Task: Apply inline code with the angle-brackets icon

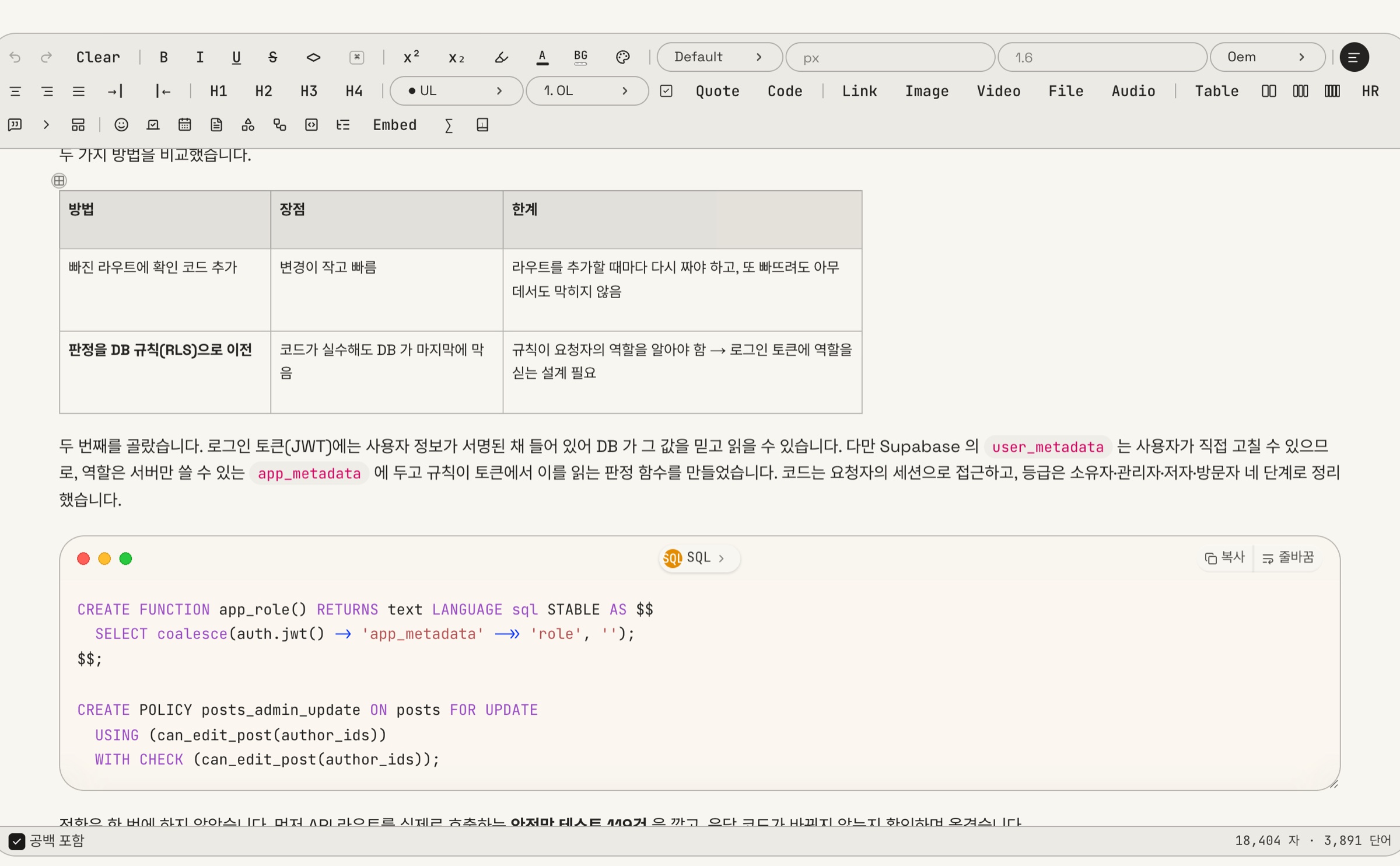Action: [x=313, y=57]
